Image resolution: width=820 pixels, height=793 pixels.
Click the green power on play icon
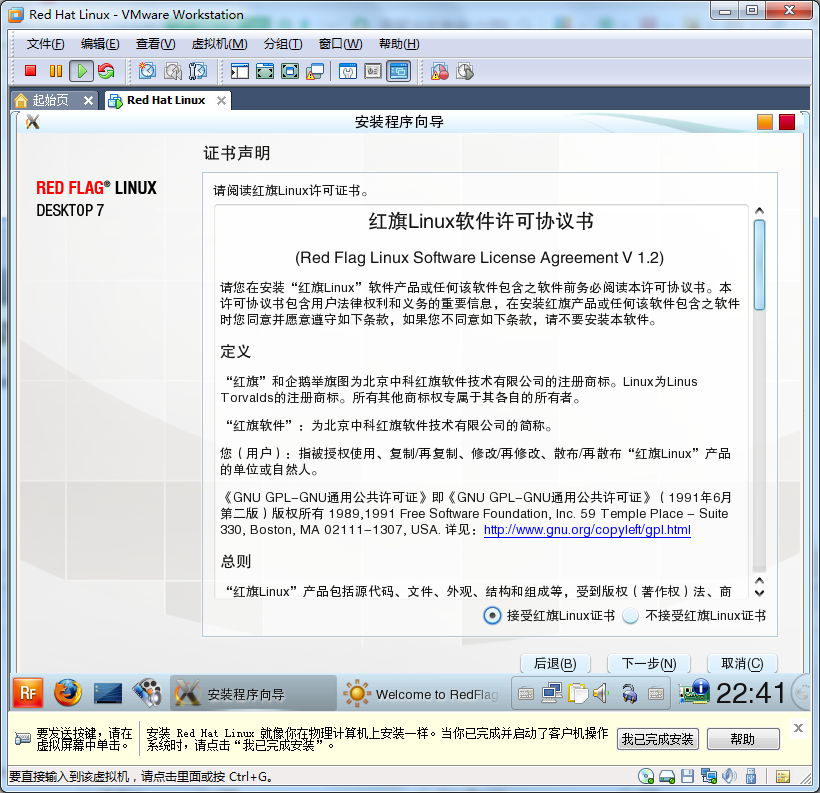click(82, 71)
